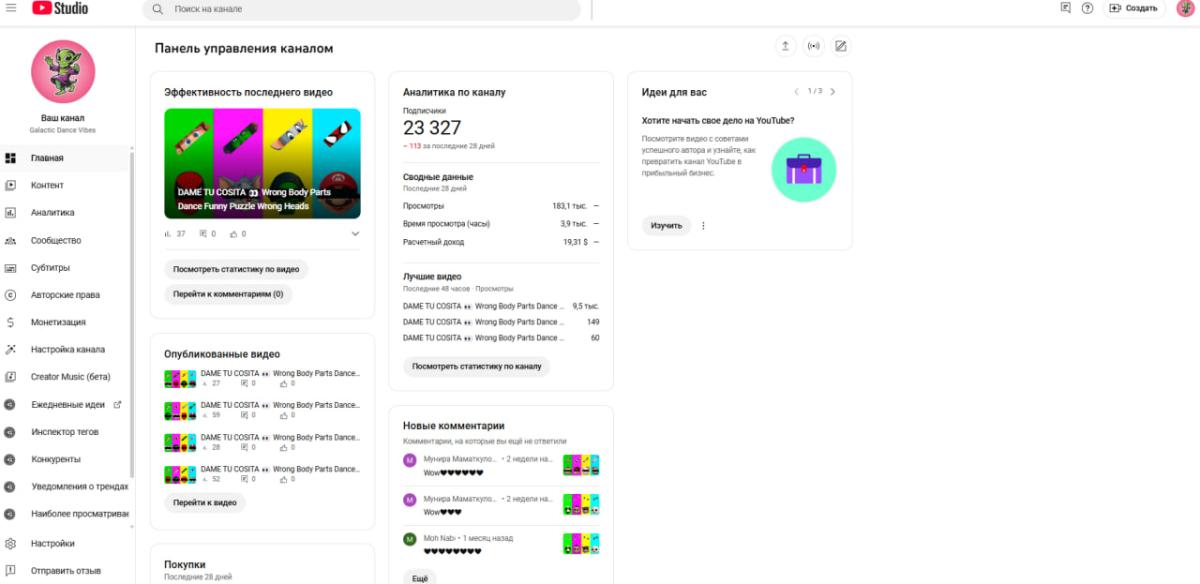Click the Просмотры 183,1 тыс. value

coord(568,206)
